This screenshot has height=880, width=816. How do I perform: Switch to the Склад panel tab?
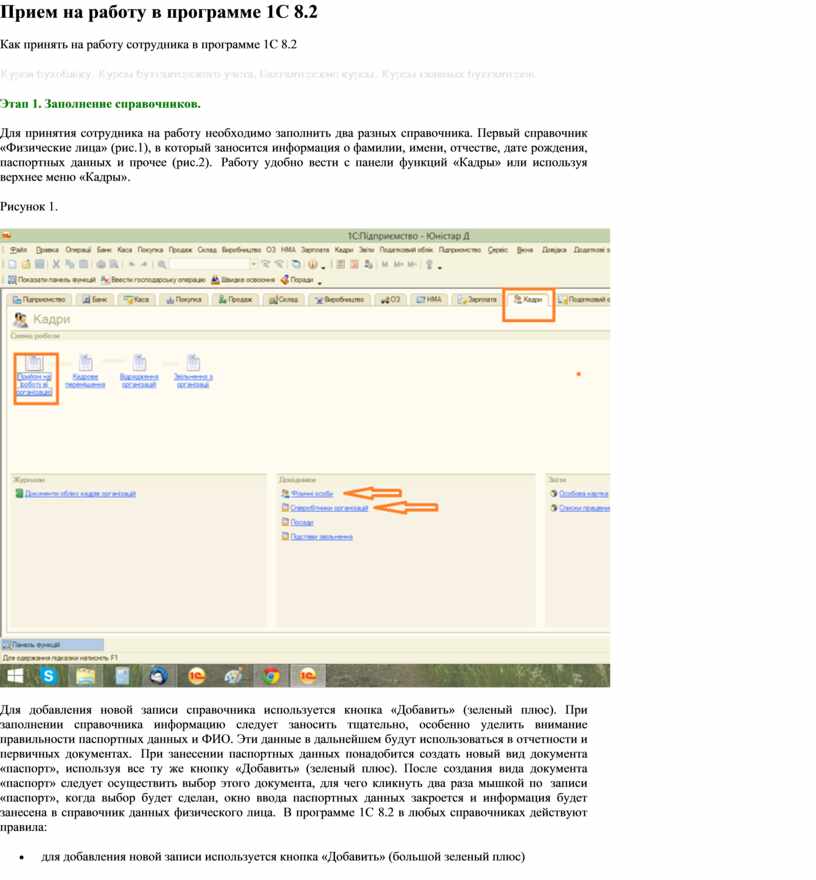(x=283, y=300)
